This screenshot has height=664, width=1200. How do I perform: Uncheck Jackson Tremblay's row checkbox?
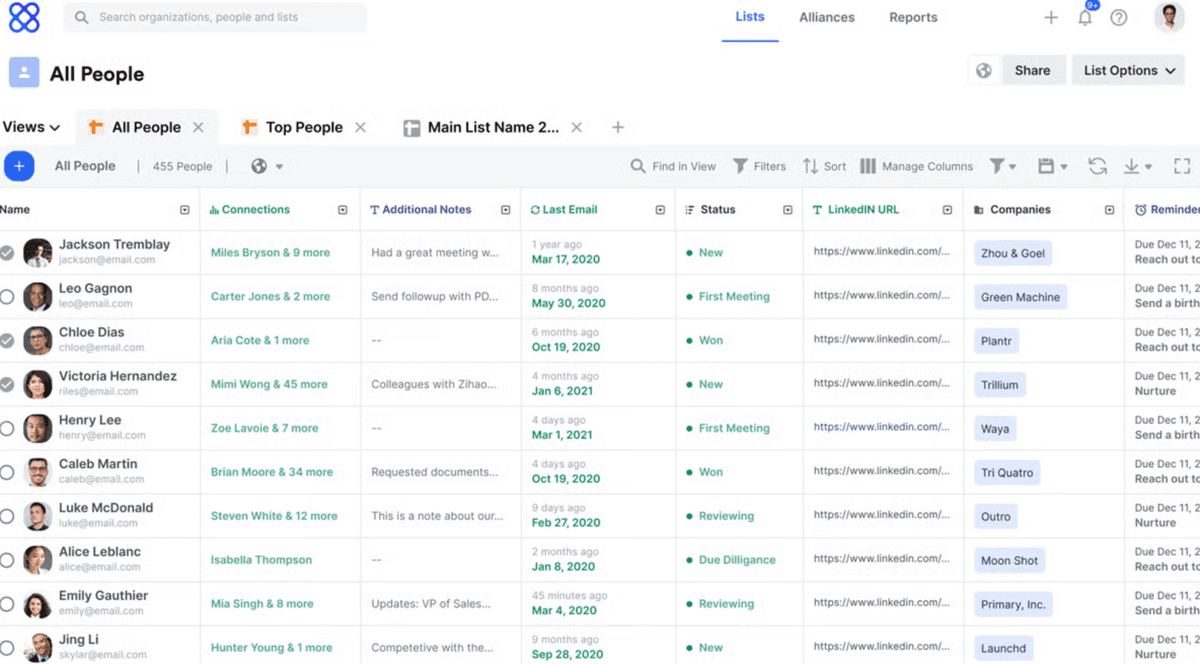[x=7, y=253]
